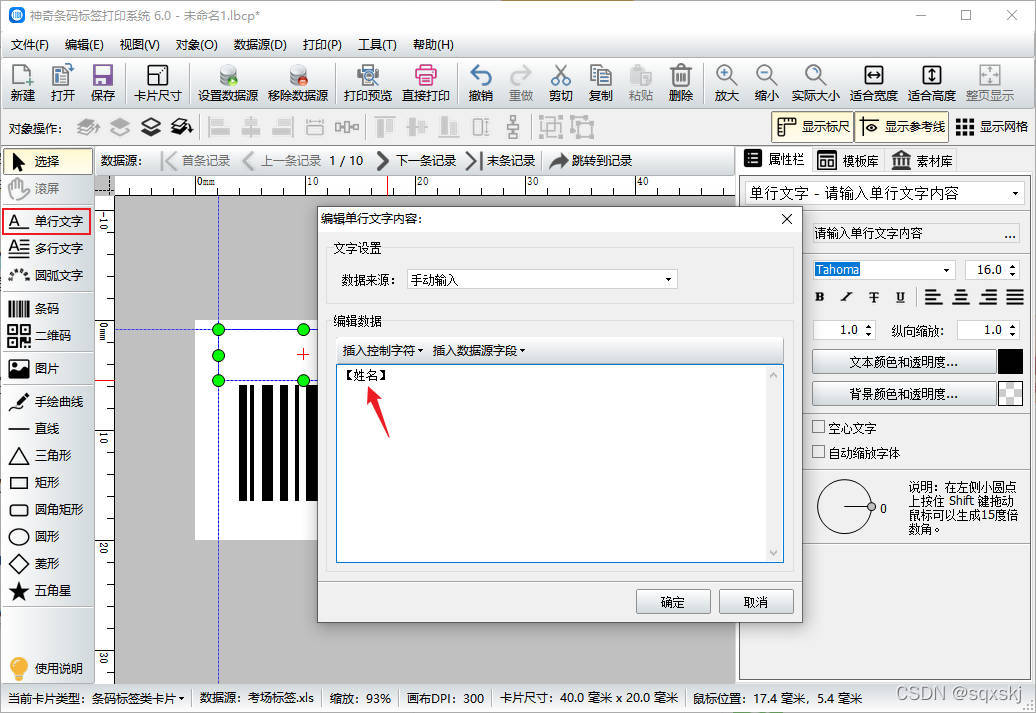Switch to 模板库 tab
This screenshot has width=1036, height=713.
point(848,161)
